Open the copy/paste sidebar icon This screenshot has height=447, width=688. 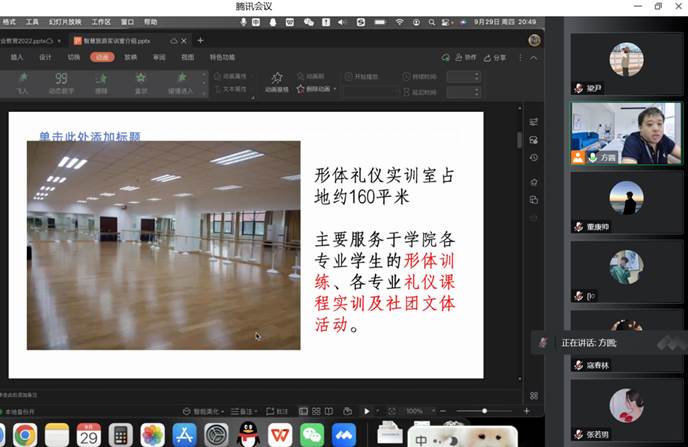[x=534, y=200]
